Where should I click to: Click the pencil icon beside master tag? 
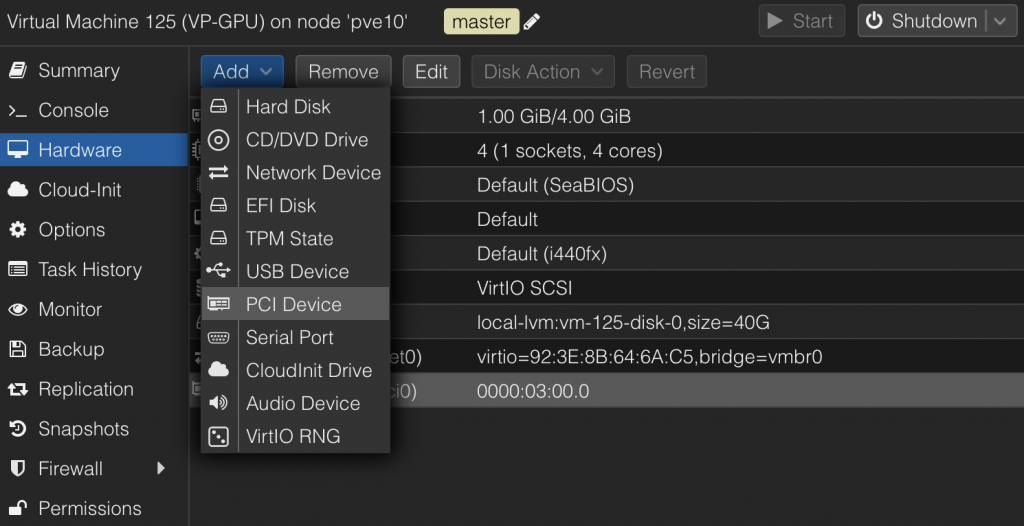click(x=532, y=21)
